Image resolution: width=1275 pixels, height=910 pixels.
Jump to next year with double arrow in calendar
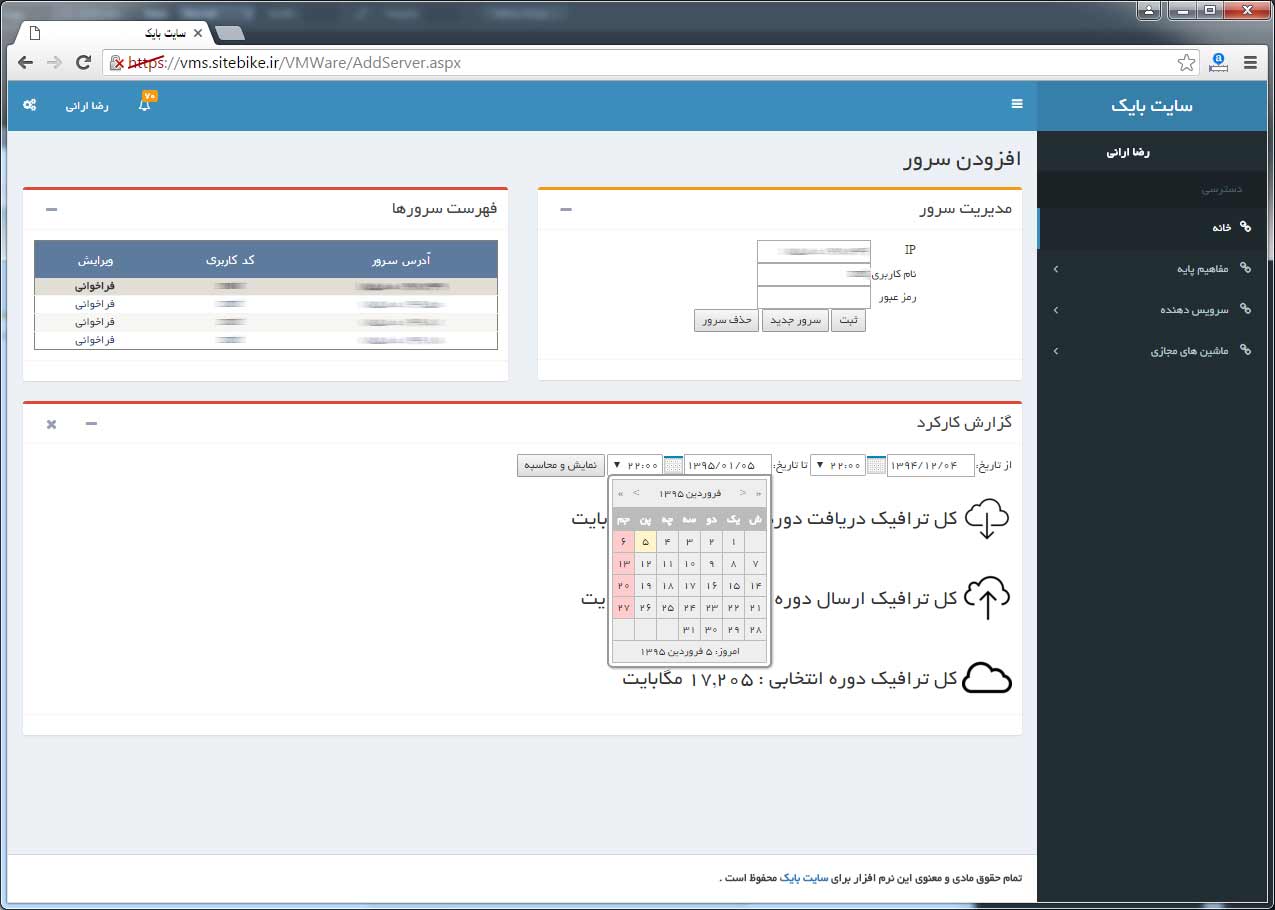[x=621, y=493]
